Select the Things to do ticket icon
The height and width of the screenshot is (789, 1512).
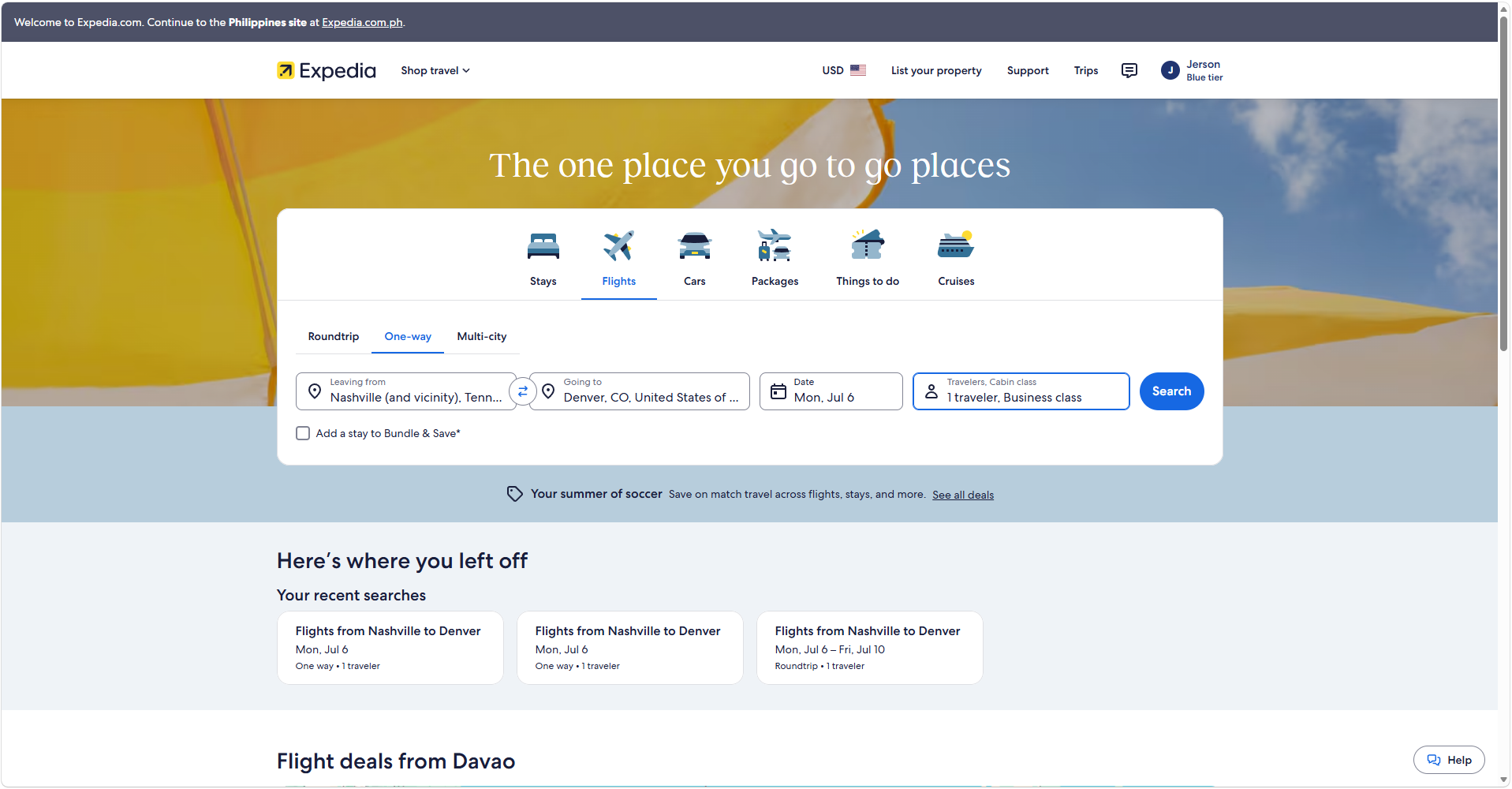868,245
